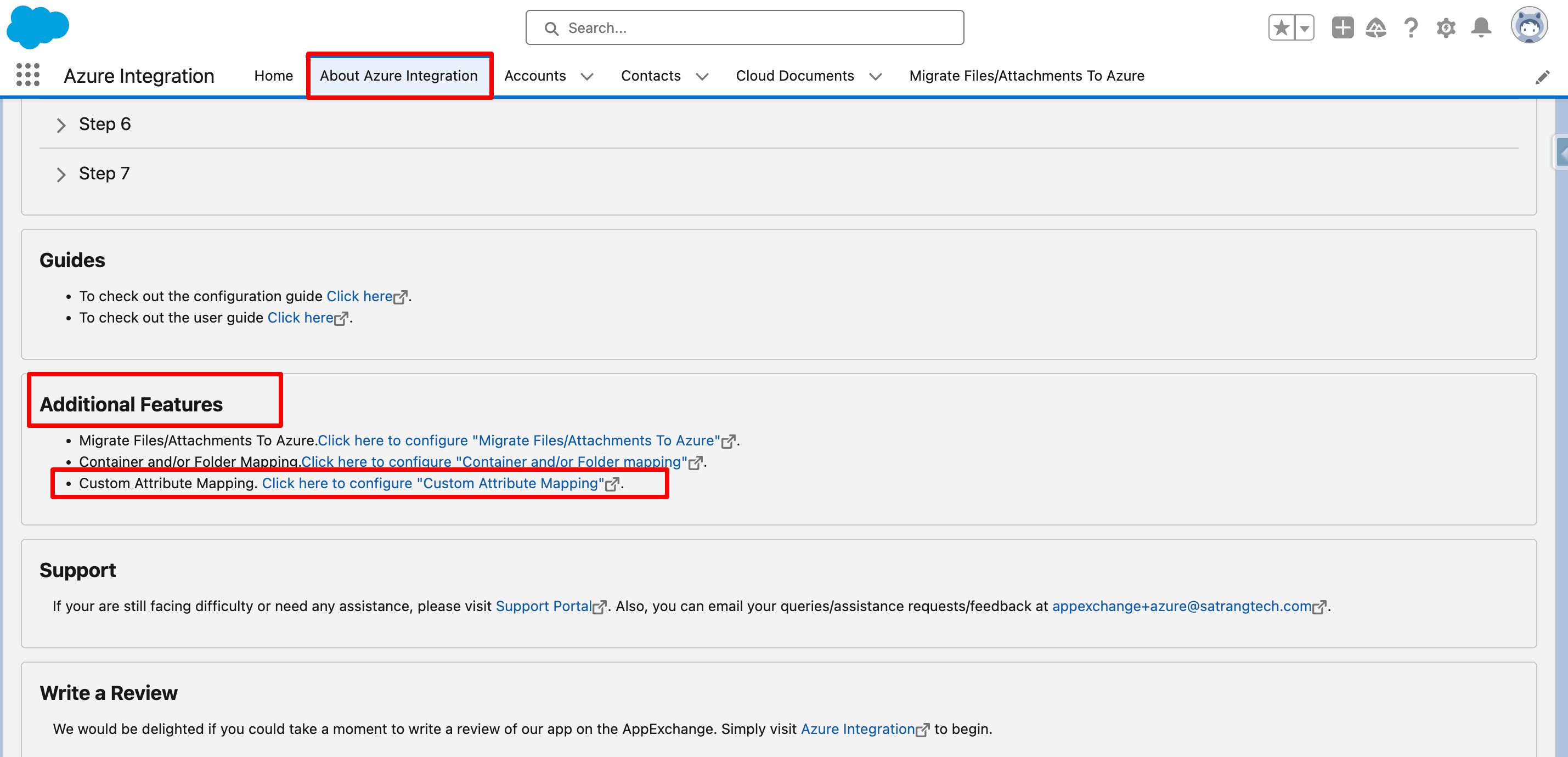Open Migrate Files/Attachments To Azure tab
The image size is (1568, 757).
coord(1026,76)
